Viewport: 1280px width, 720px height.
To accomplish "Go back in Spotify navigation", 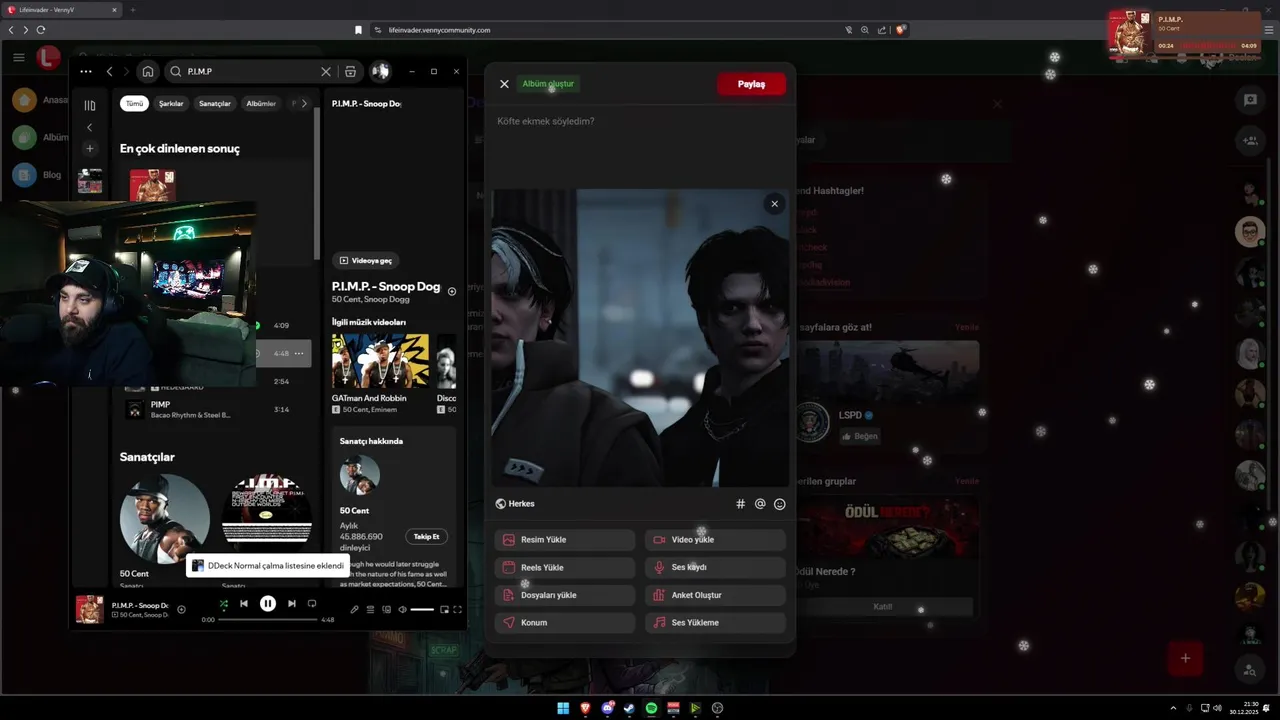I will tap(110, 72).
